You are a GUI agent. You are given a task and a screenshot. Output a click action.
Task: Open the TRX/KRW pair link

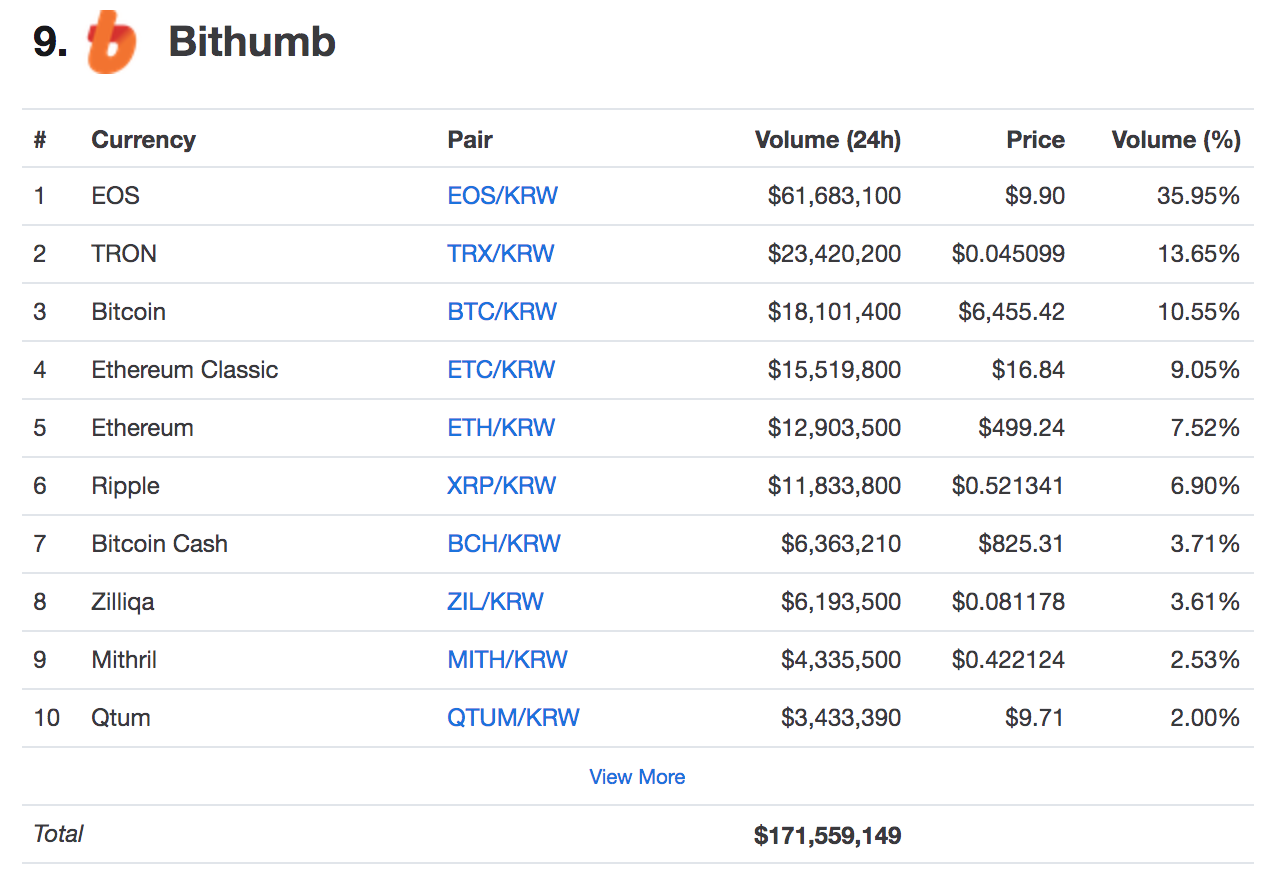(500, 254)
